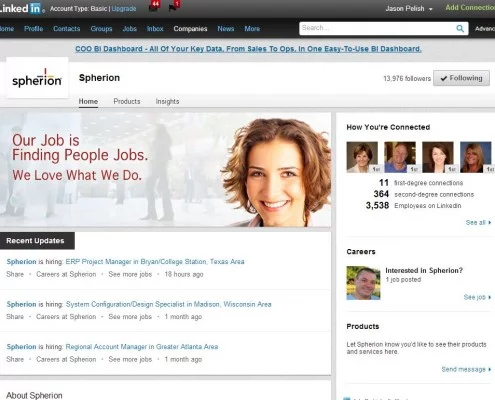Click See all connections link

click(x=478, y=222)
